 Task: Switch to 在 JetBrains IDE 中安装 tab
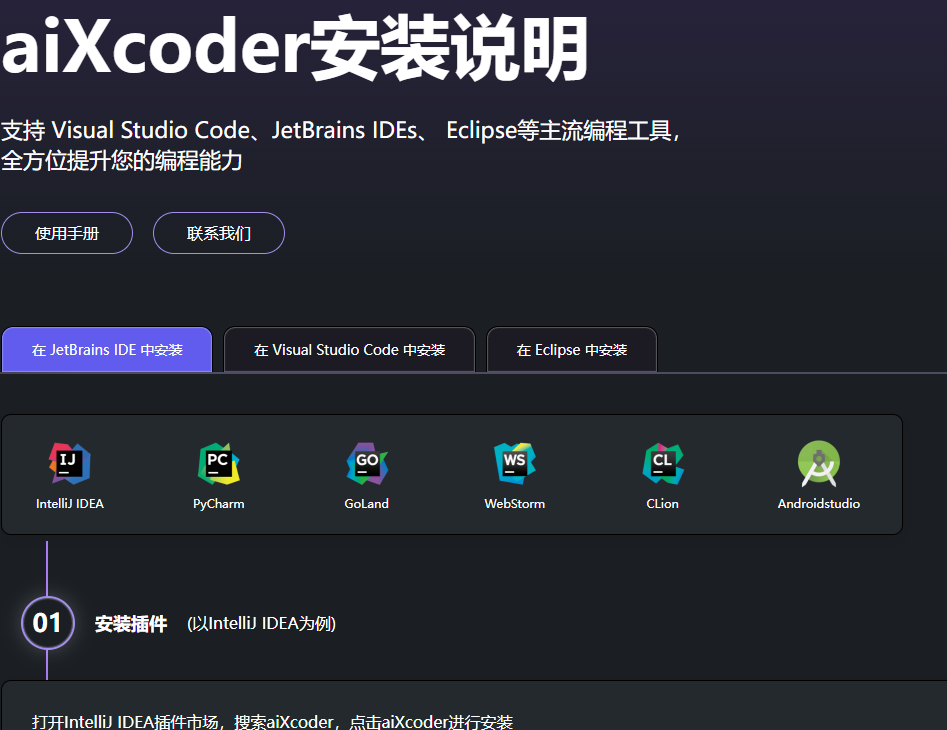(x=107, y=350)
